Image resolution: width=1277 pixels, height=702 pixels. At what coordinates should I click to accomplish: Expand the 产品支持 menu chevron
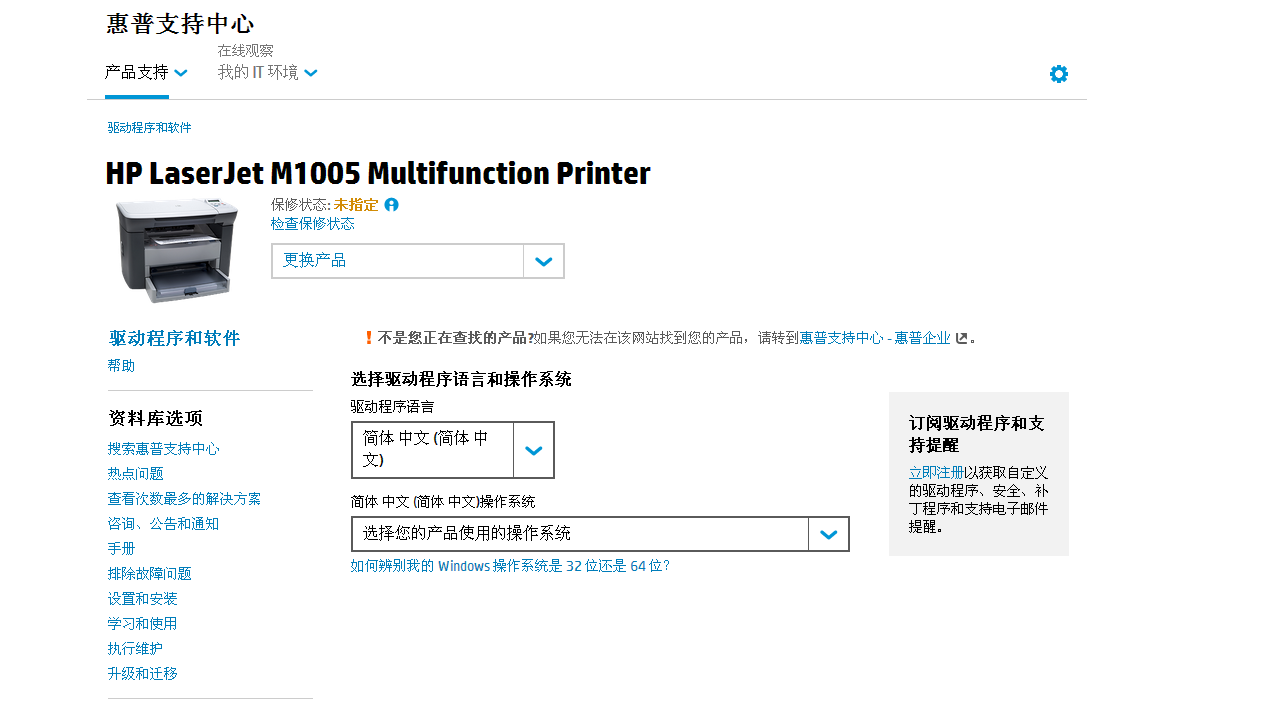click(x=181, y=72)
